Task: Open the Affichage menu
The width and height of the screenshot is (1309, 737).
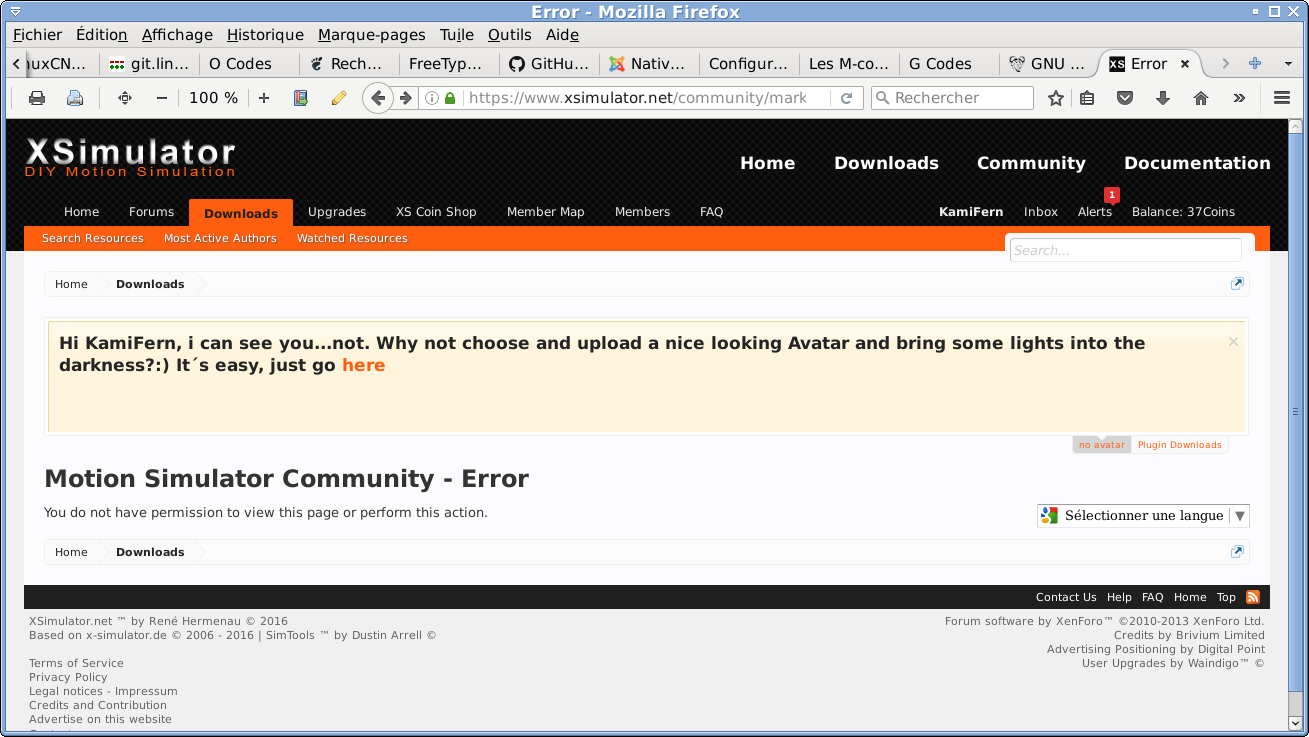Action: 177,35
